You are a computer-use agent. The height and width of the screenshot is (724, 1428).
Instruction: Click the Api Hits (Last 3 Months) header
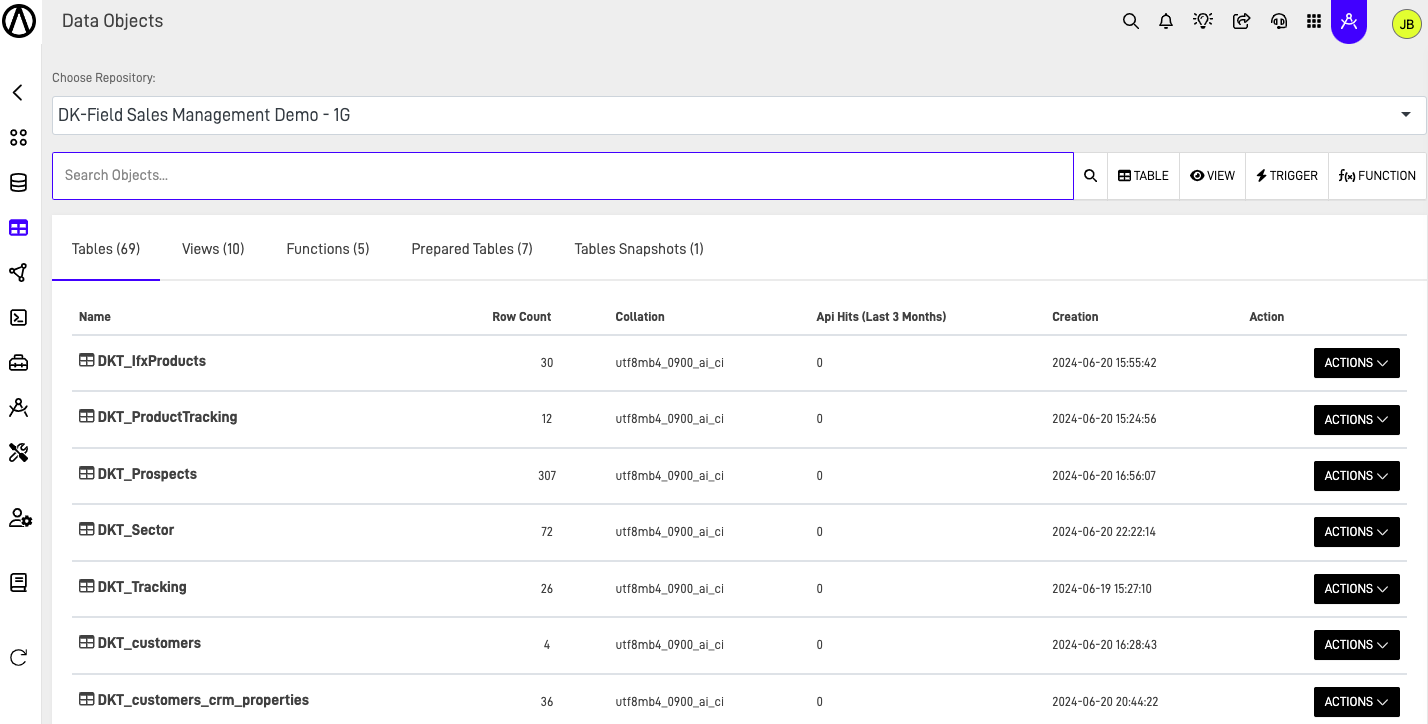tap(881, 317)
